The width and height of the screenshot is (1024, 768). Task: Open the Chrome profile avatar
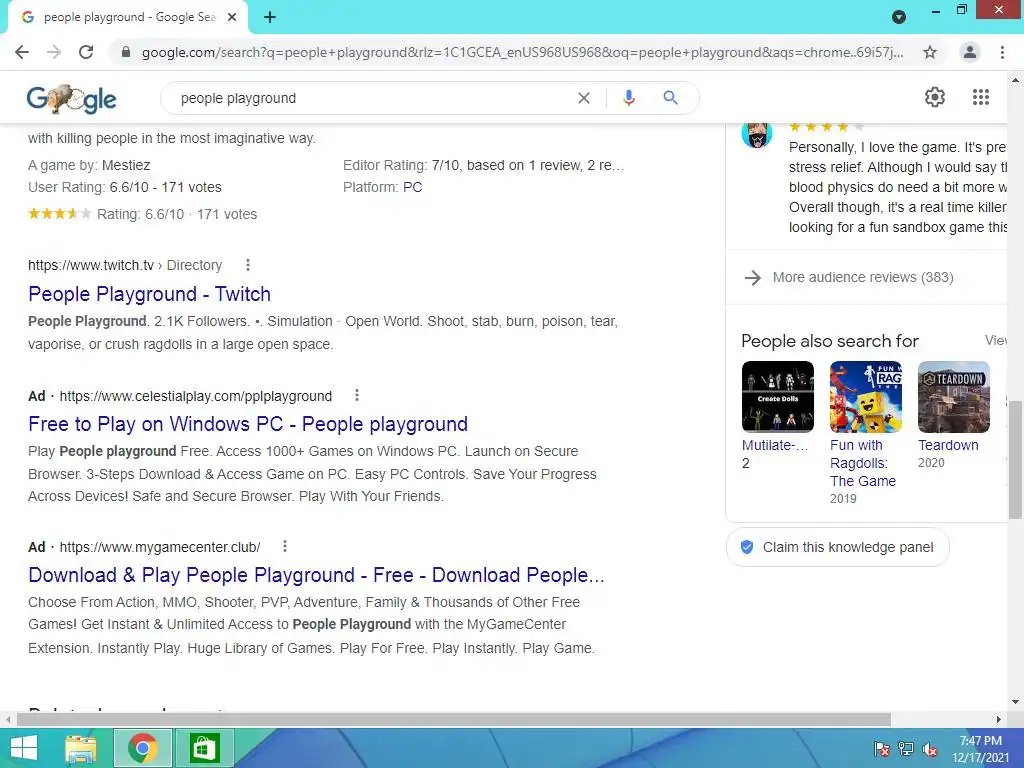tap(970, 52)
